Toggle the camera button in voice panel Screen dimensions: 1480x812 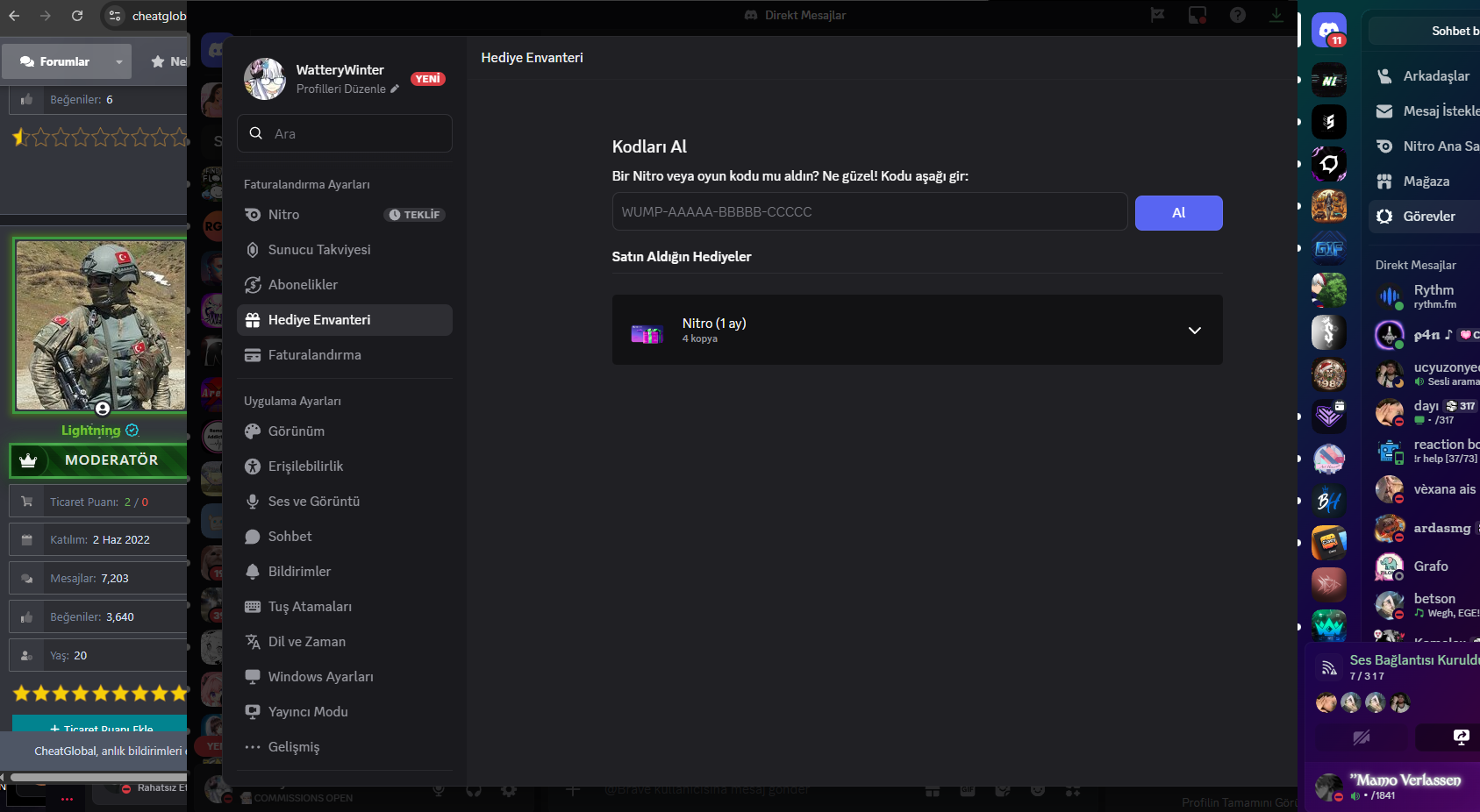tap(1361, 737)
